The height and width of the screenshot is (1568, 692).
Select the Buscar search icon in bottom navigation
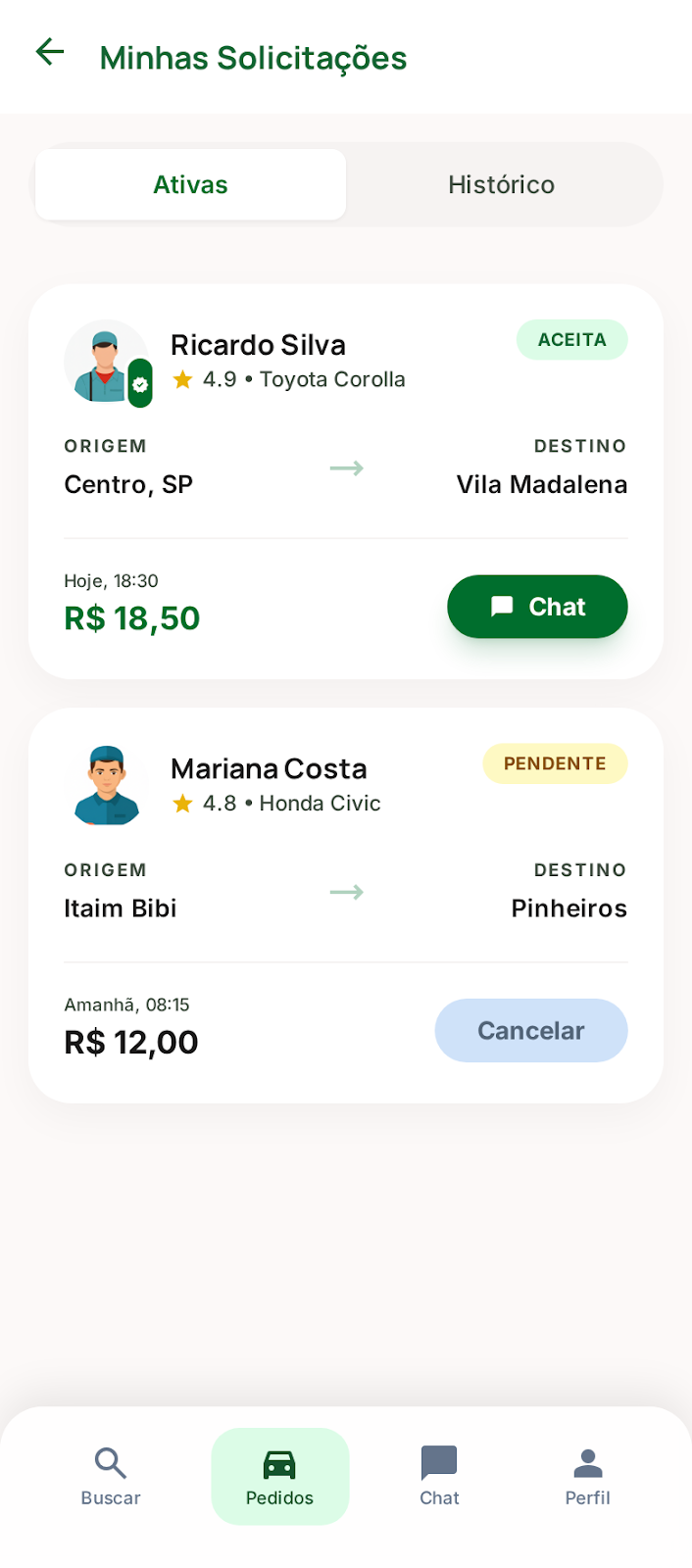click(110, 1463)
